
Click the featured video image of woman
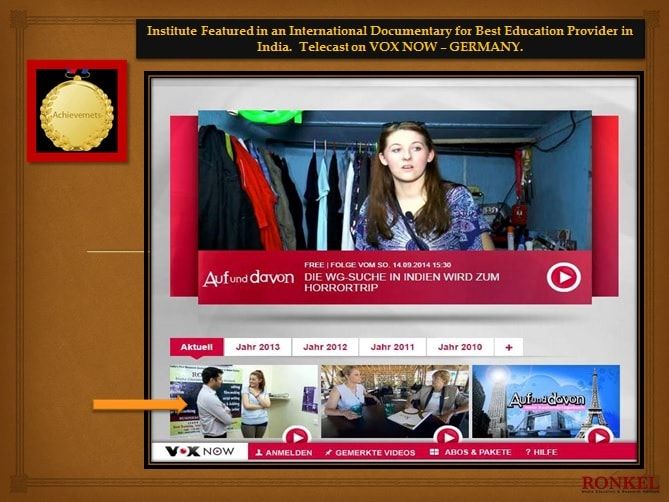395,180
